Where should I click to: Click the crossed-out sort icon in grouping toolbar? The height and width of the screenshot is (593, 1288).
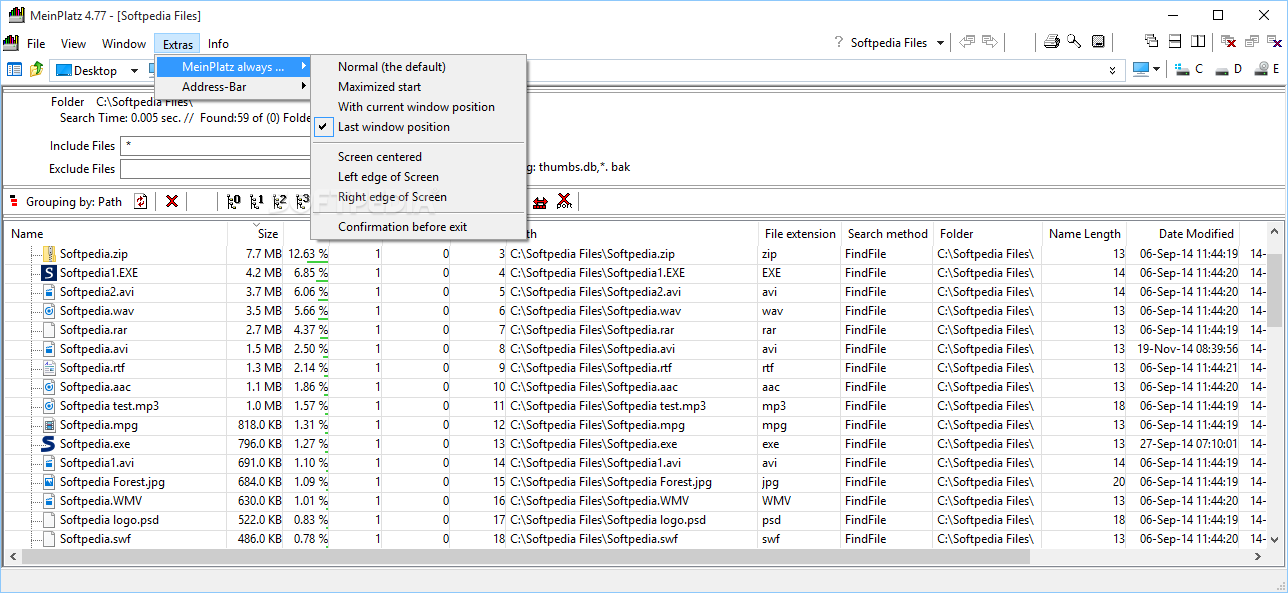click(565, 201)
